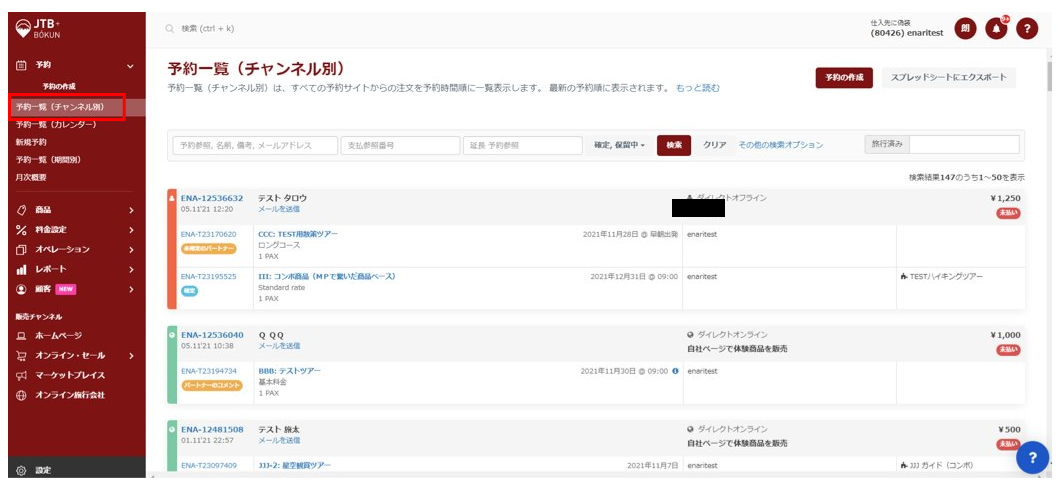
Task: Click the マーケットプレイス megaphone icon
Action: 21,375
